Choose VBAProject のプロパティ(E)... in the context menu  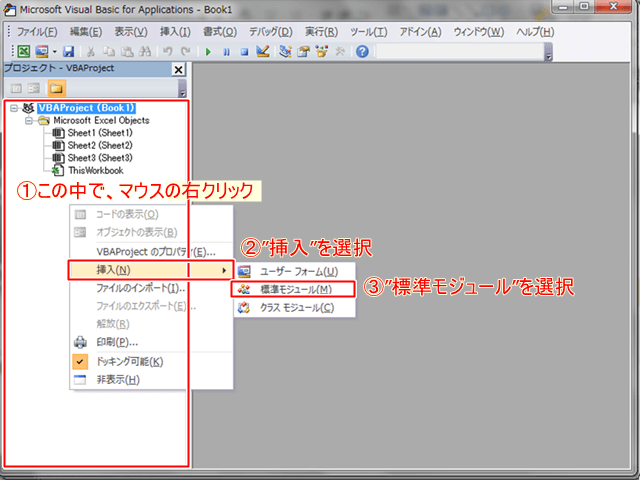coord(151,252)
